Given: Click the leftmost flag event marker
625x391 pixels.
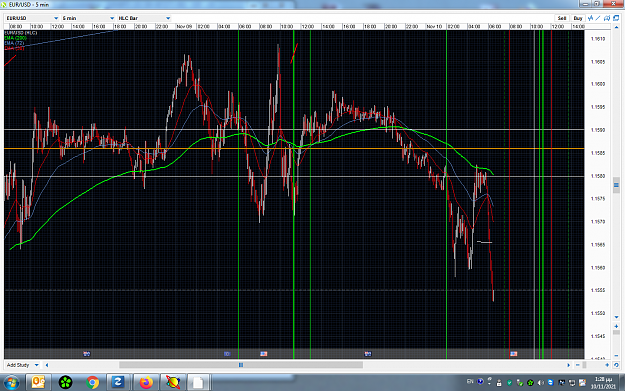Looking at the screenshot, I should coord(86,354).
